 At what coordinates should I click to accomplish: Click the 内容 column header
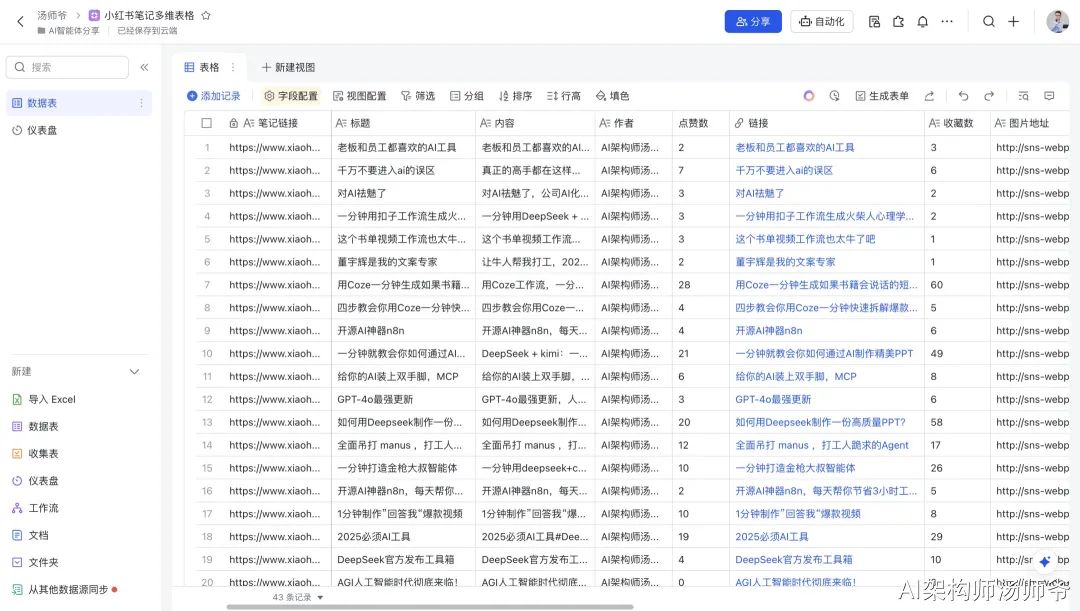coord(535,123)
